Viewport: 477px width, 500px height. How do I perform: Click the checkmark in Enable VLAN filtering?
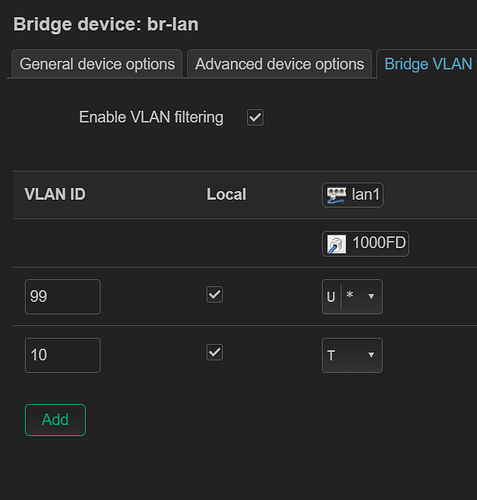tap(255, 117)
